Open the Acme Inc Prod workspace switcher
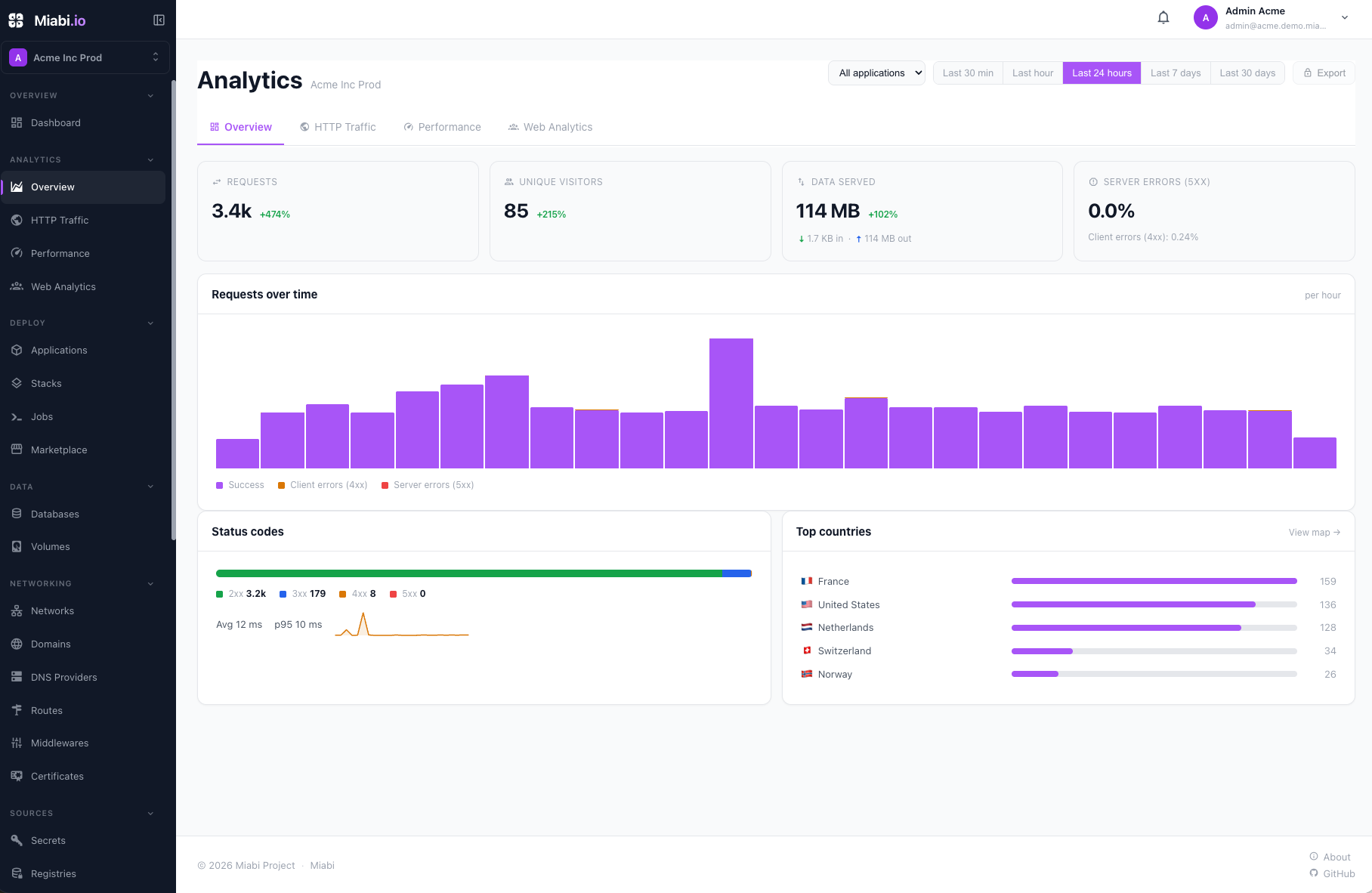1372x893 pixels. 85,57
